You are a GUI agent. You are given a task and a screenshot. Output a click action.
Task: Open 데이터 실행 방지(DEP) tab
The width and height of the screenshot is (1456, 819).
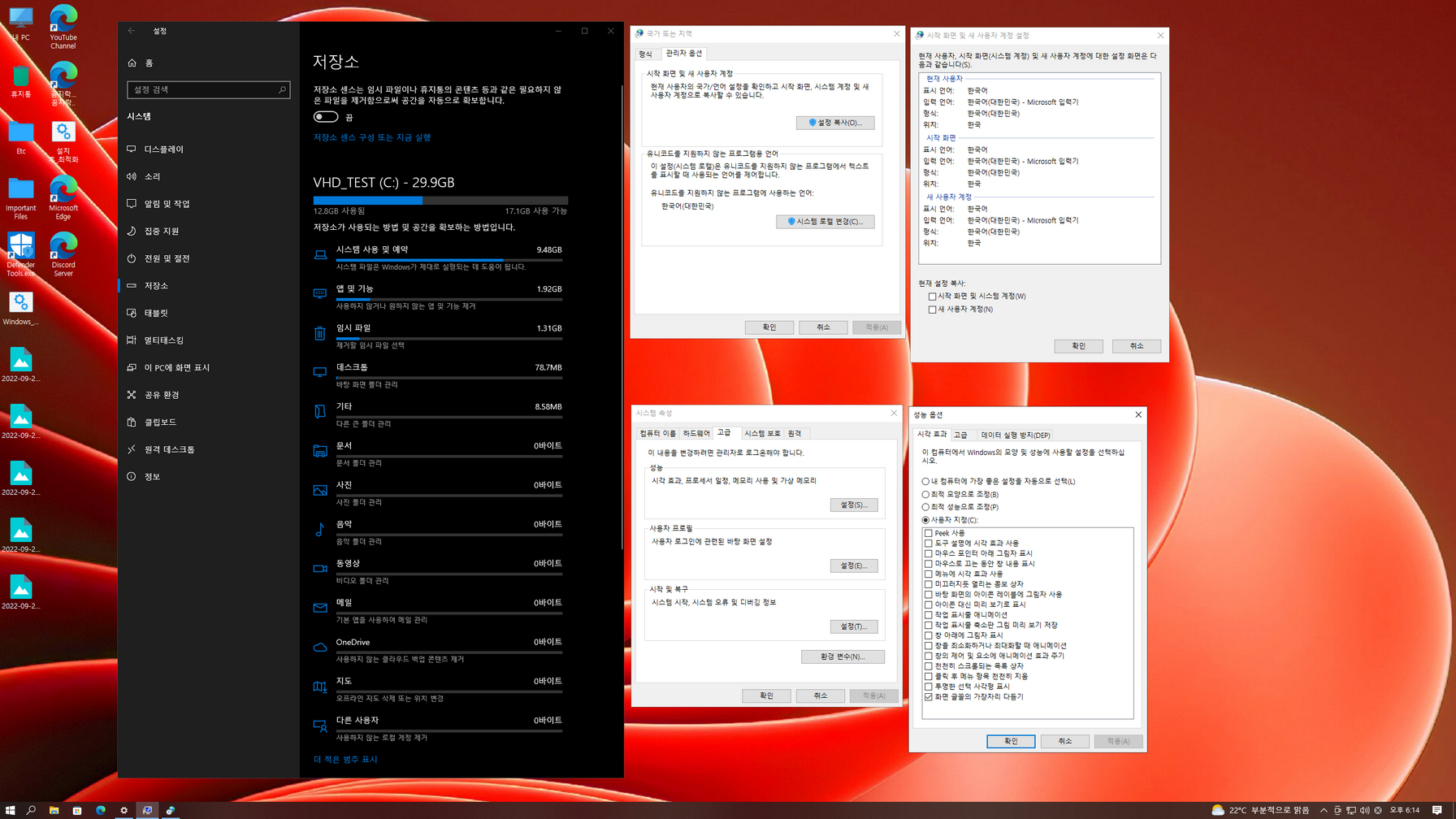pyautogui.click(x=1016, y=435)
